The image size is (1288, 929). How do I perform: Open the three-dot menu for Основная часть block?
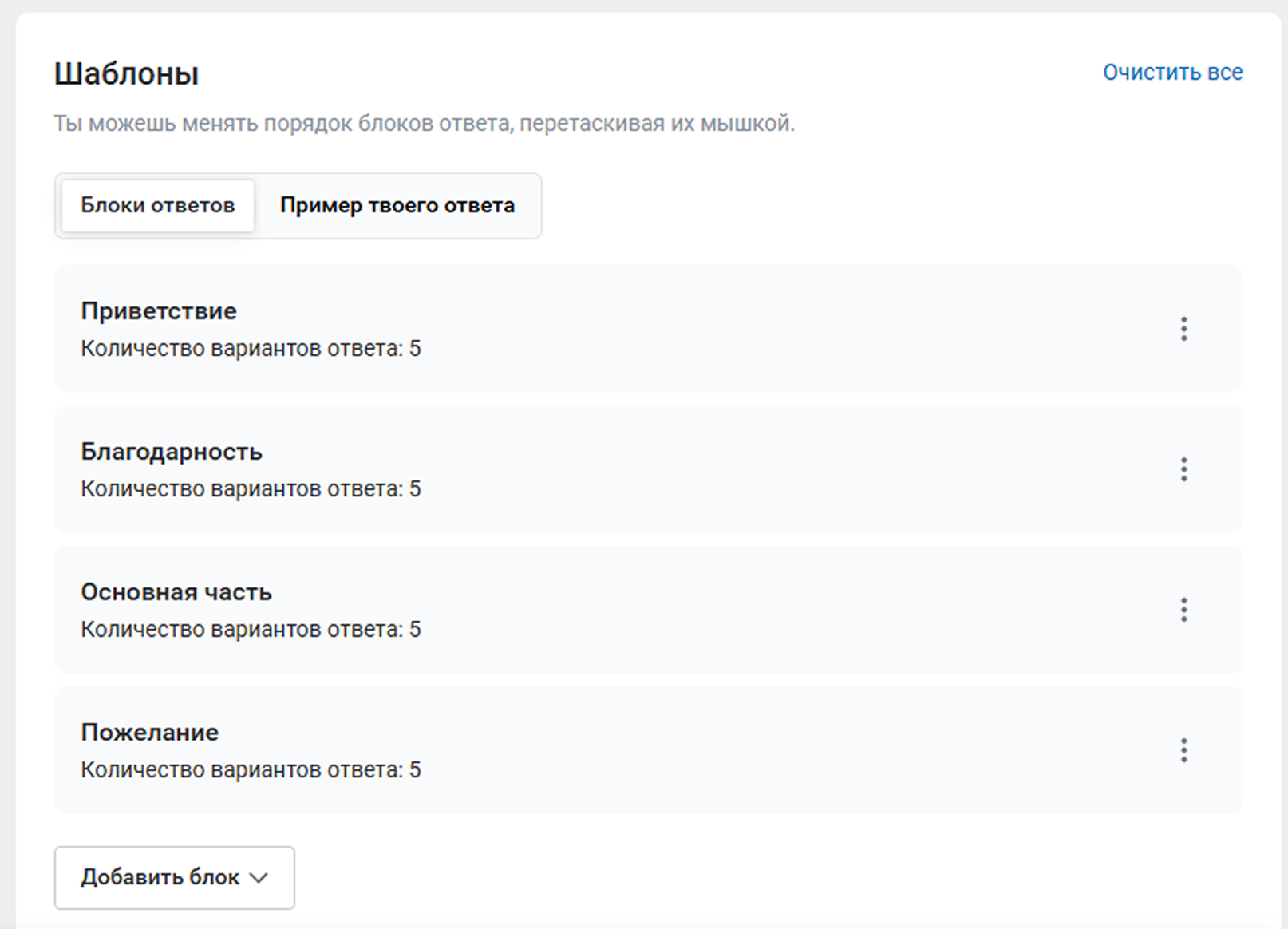(x=1183, y=610)
